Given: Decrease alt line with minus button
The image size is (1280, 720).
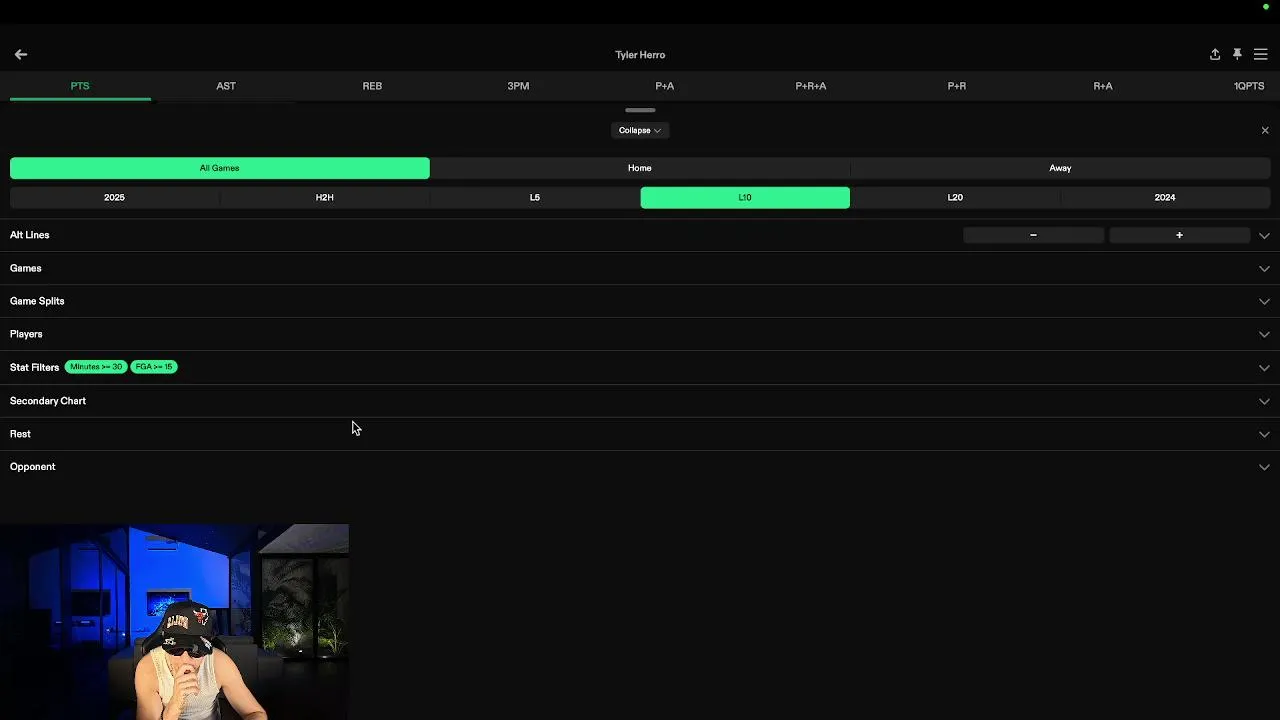Looking at the screenshot, I should click(x=1033, y=235).
